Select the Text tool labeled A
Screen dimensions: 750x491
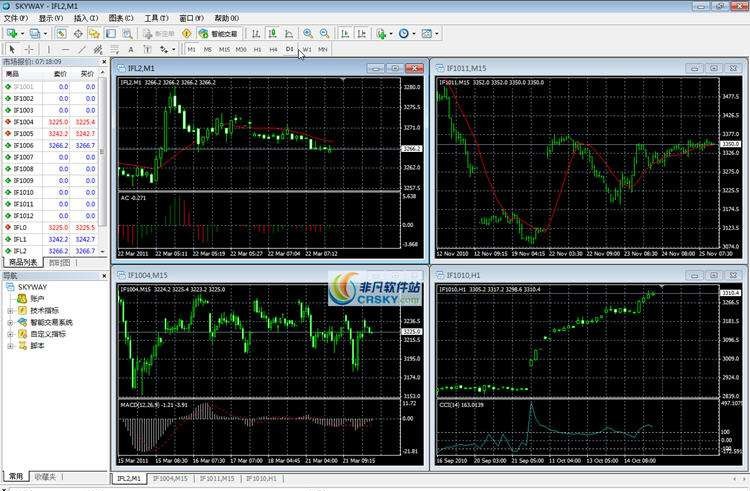(x=131, y=49)
